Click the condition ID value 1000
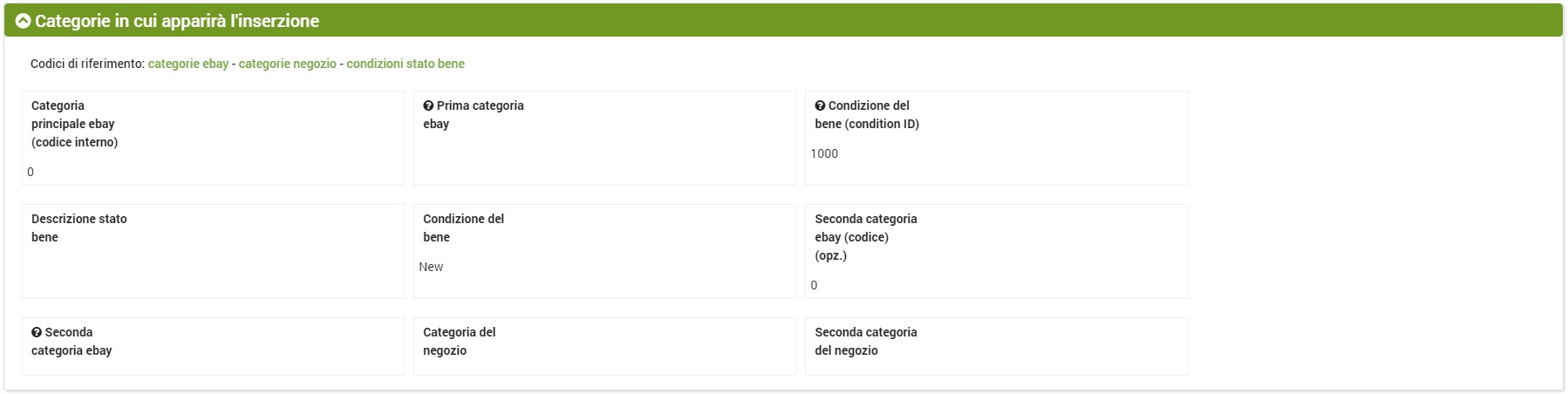Screen dimensions: 1568x394 pyautogui.click(x=824, y=153)
